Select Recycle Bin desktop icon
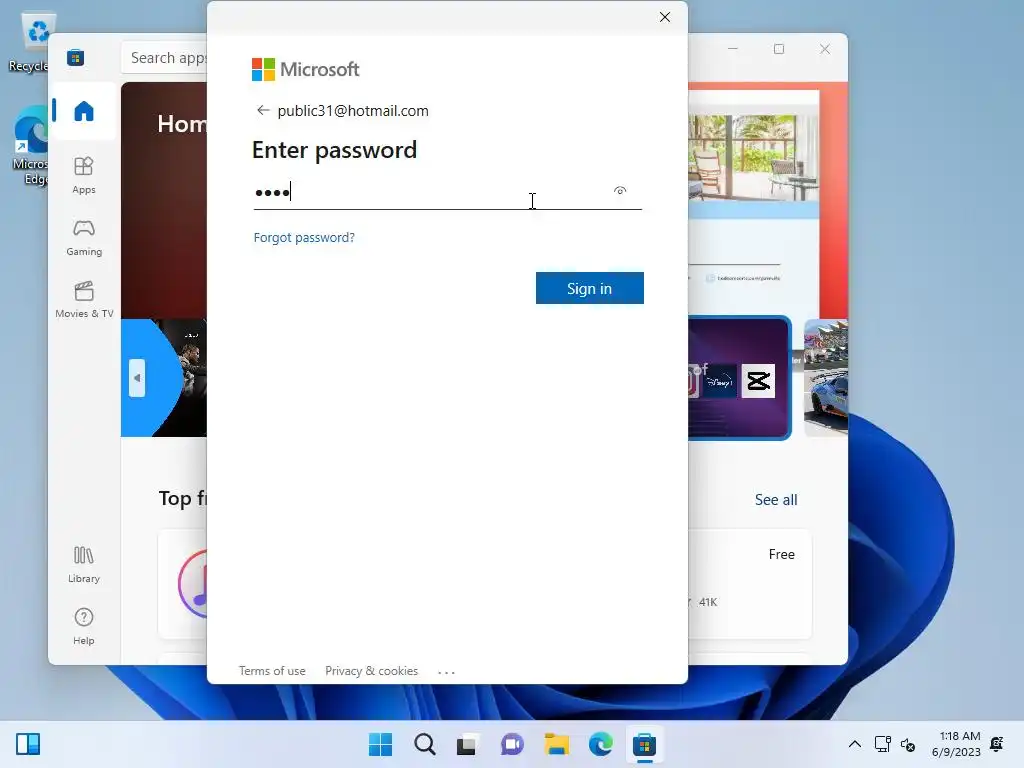Viewport: 1024px width, 768px height. pos(31,42)
